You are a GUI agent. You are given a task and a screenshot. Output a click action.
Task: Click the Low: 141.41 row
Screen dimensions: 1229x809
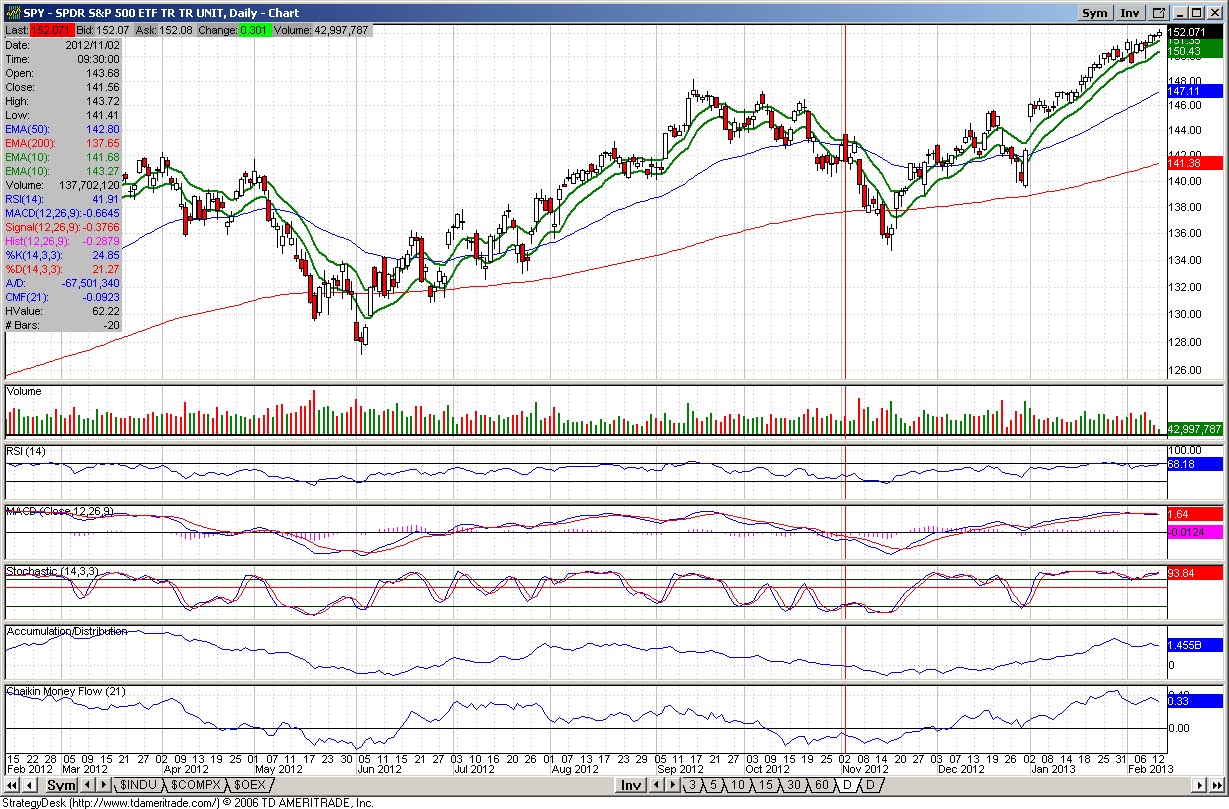[63, 115]
